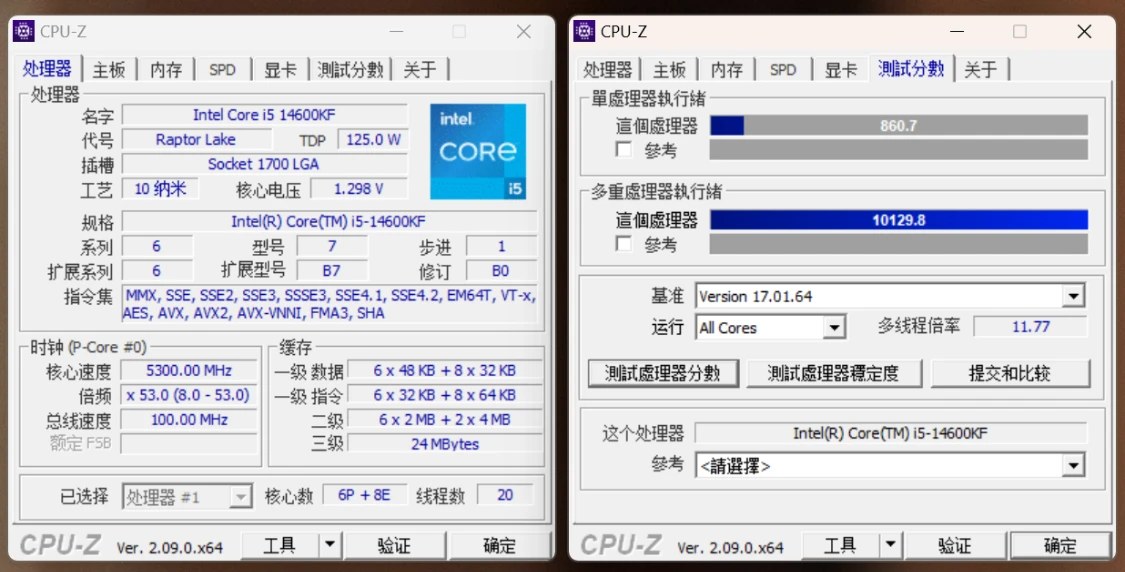The image size is (1125, 572).
Task: Open the 基准 Version 17.01.64 dropdown
Action: coord(1073,296)
